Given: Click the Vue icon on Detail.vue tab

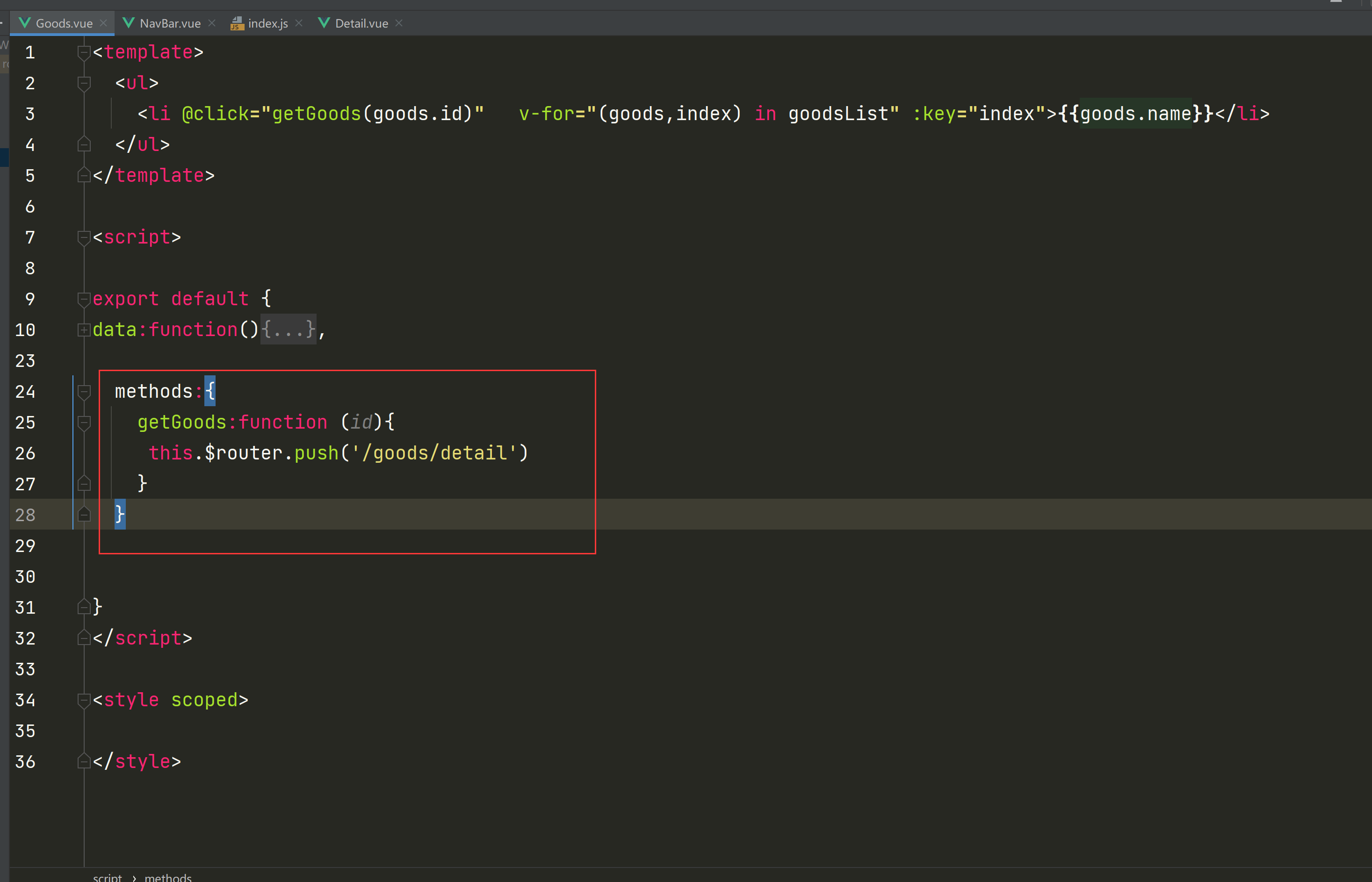Looking at the screenshot, I should (x=324, y=23).
